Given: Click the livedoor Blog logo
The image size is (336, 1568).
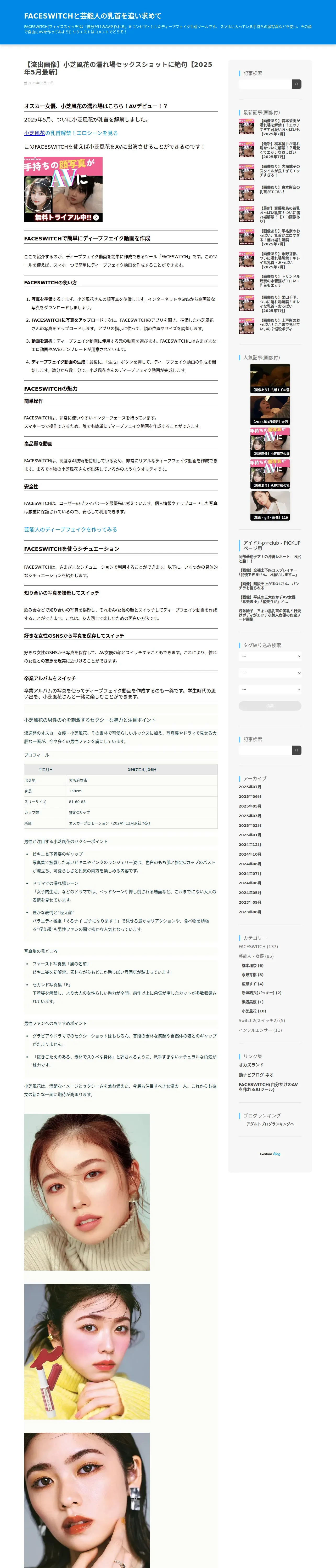Looking at the screenshot, I should (x=270, y=1154).
